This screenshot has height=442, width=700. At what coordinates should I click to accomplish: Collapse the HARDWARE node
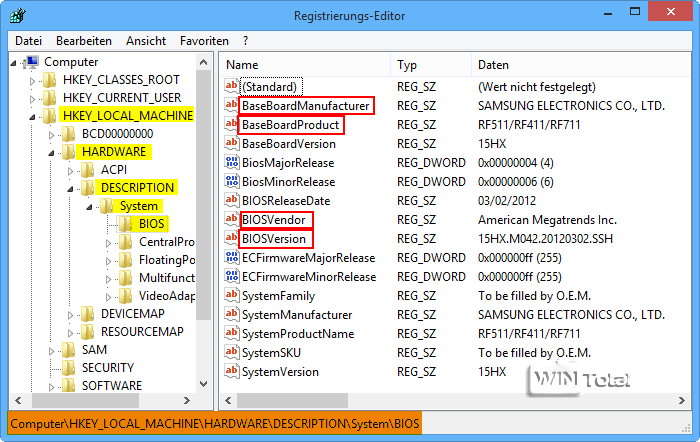pyautogui.click(x=51, y=153)
